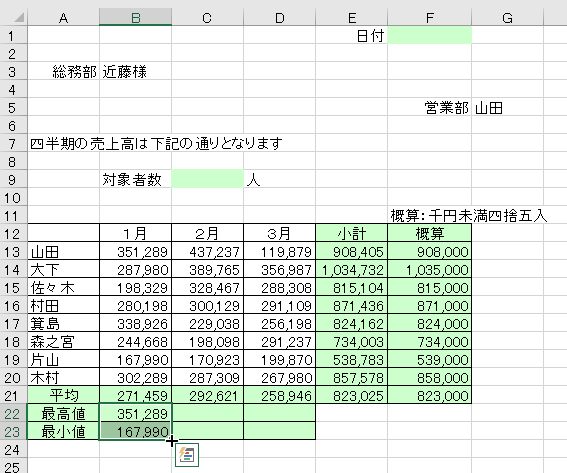Click estimate cell 1,035,000
This screenshot has width=567, height=473.
pos(430,269)
